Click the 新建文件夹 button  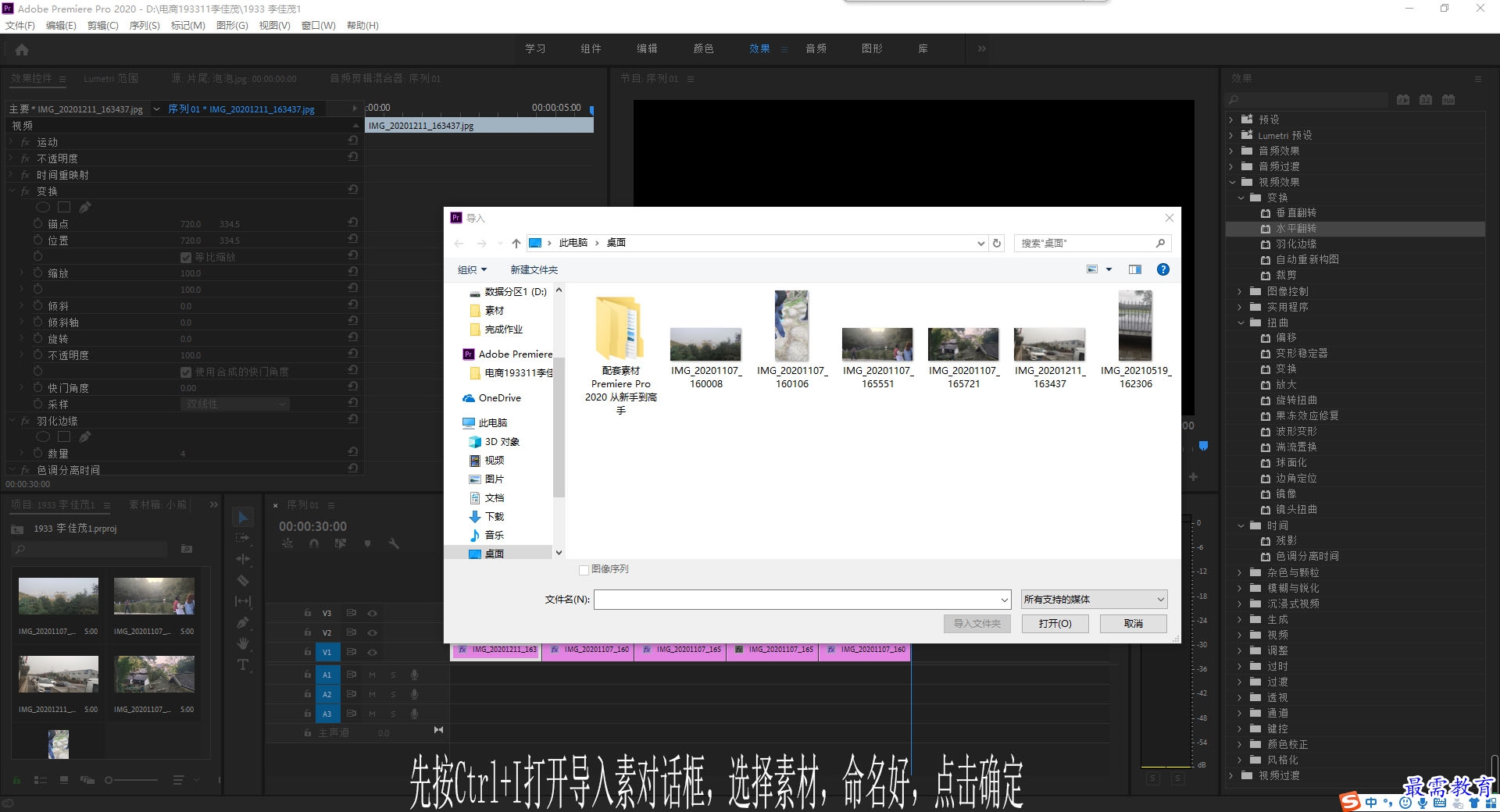(x=534, y=270)
